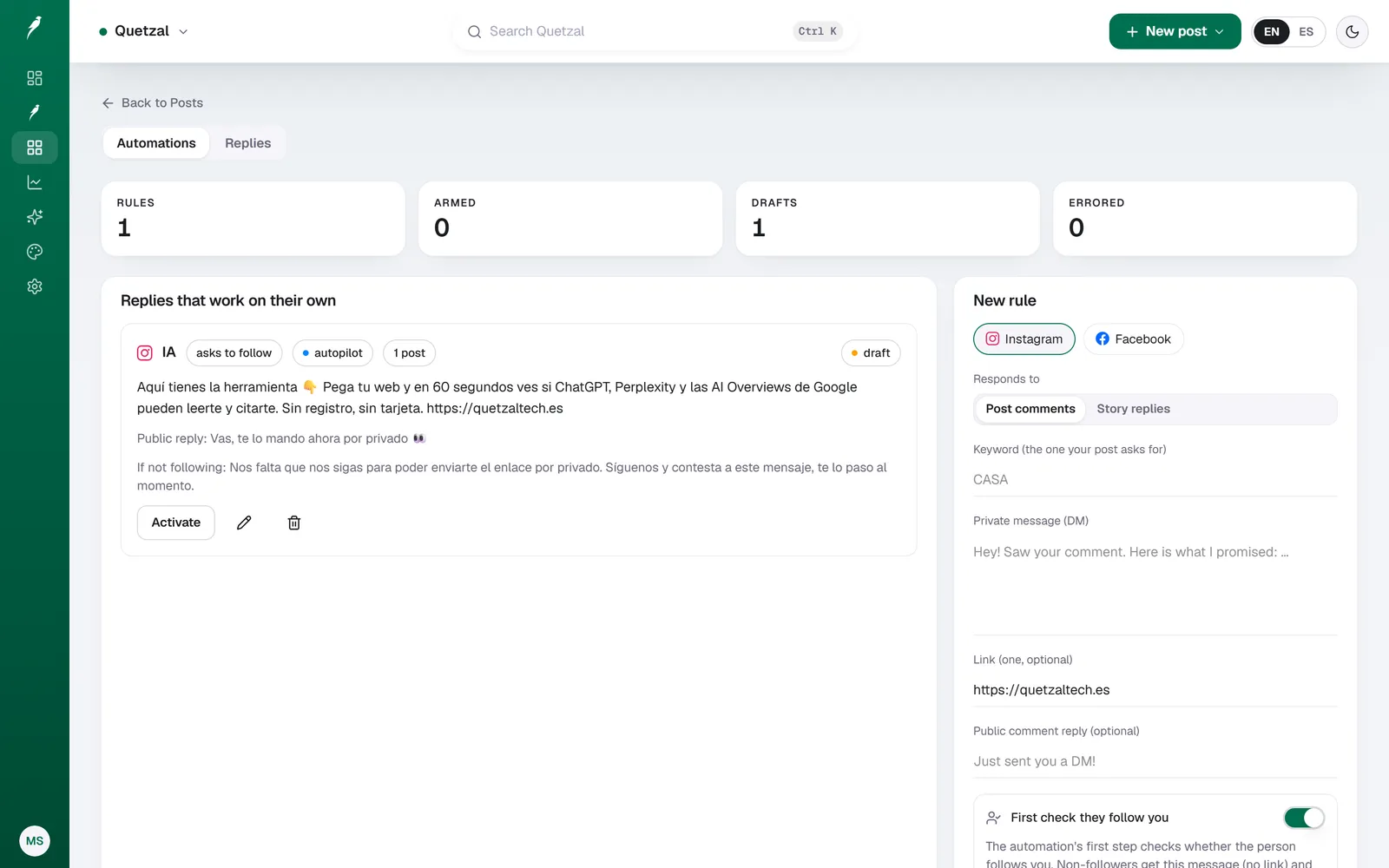This screenshot has height=868, width=1389.
Task: Select Facebook as rule platform
Action: tap(1133, 339)
